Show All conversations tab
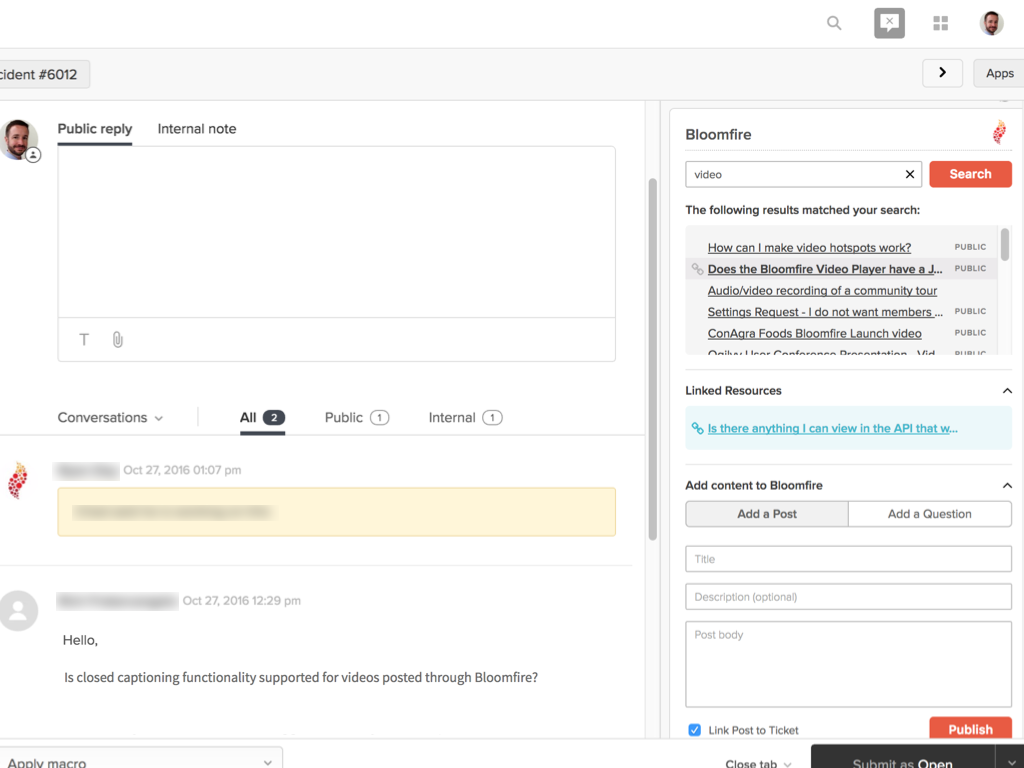This screenshot has width=1024, height=768. point(262,417)
